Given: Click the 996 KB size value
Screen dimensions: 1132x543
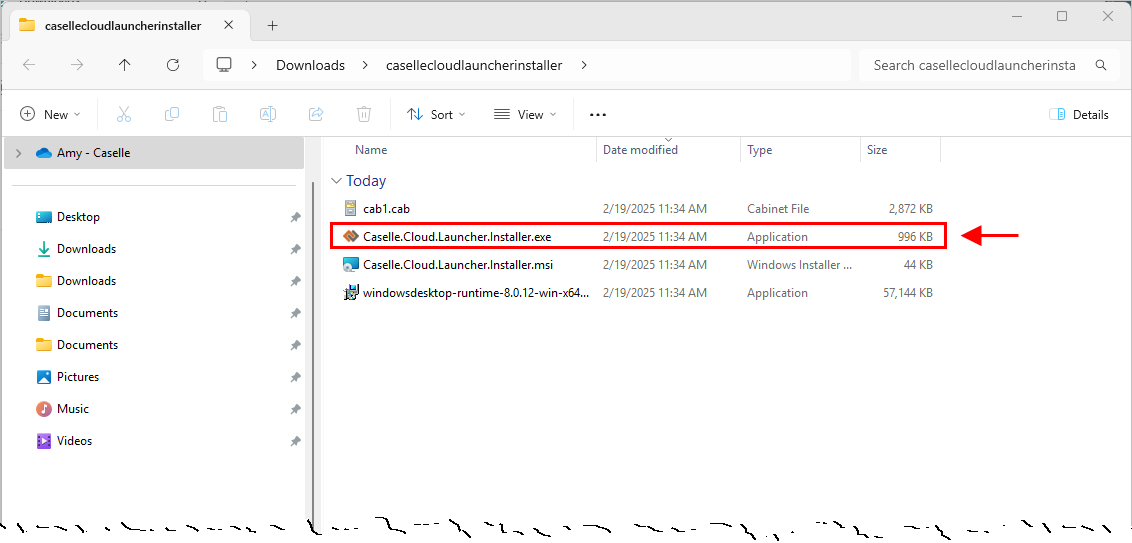Looking at the screenshot, I should click(915, 236).
